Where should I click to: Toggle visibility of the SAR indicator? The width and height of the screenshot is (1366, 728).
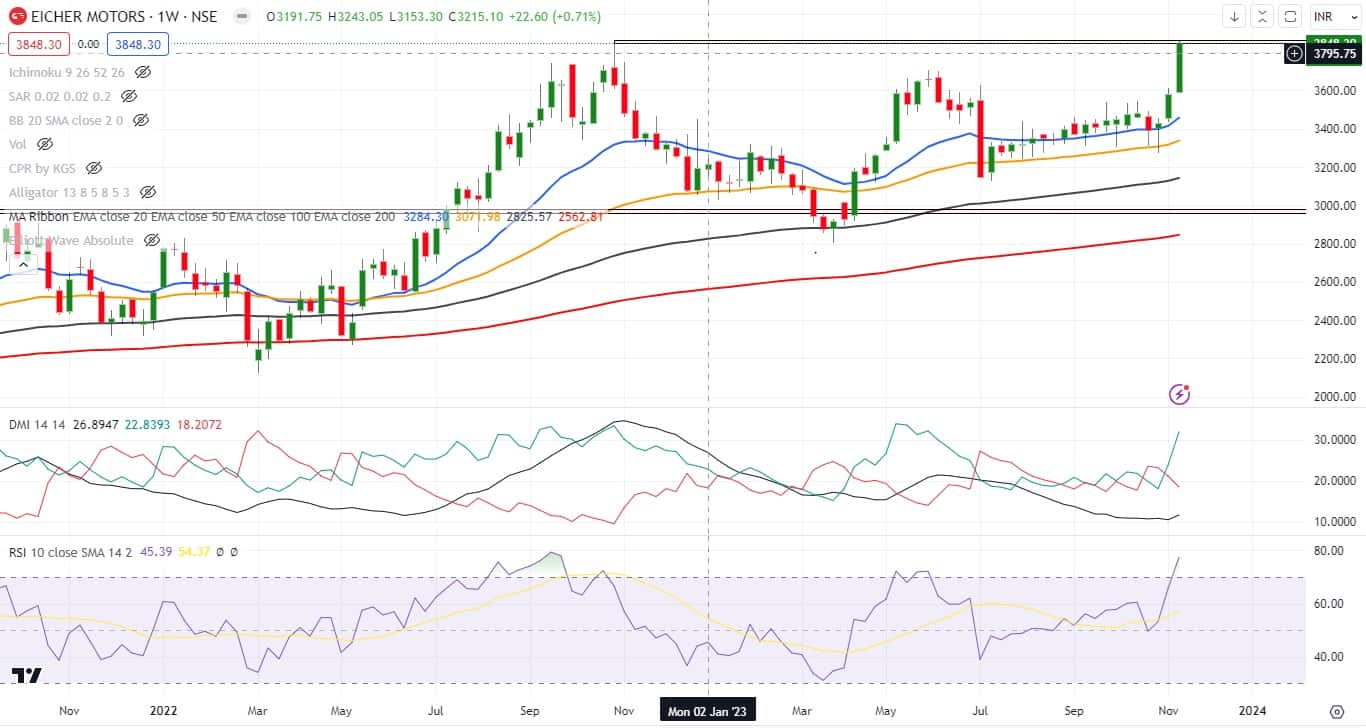128,96
